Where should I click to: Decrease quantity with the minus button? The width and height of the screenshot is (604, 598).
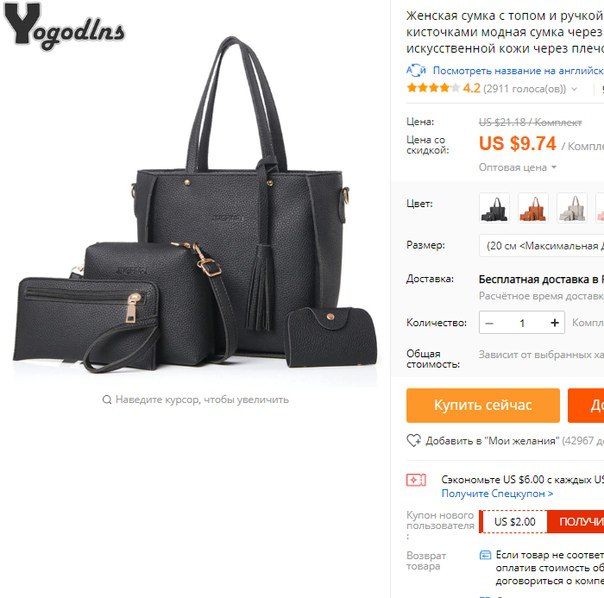tap(490, 323)
